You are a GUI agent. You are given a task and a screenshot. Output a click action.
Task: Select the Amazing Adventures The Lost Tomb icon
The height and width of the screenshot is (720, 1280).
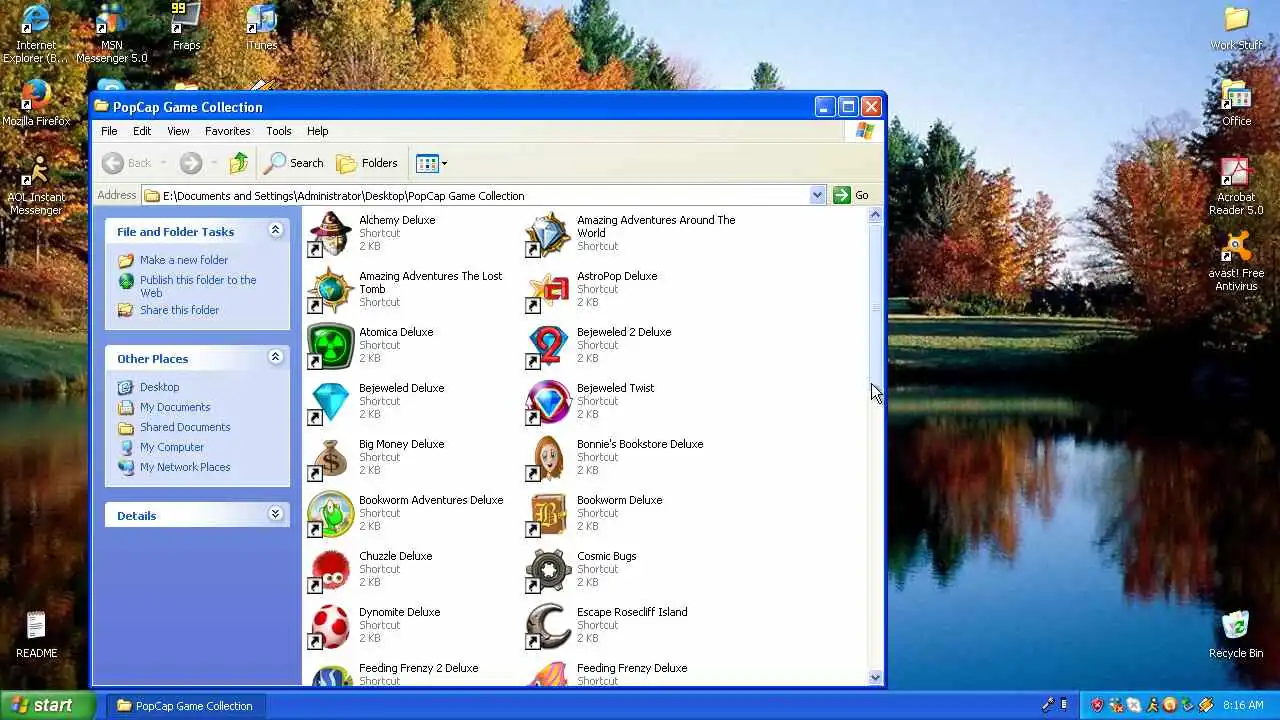pos(330,290)
